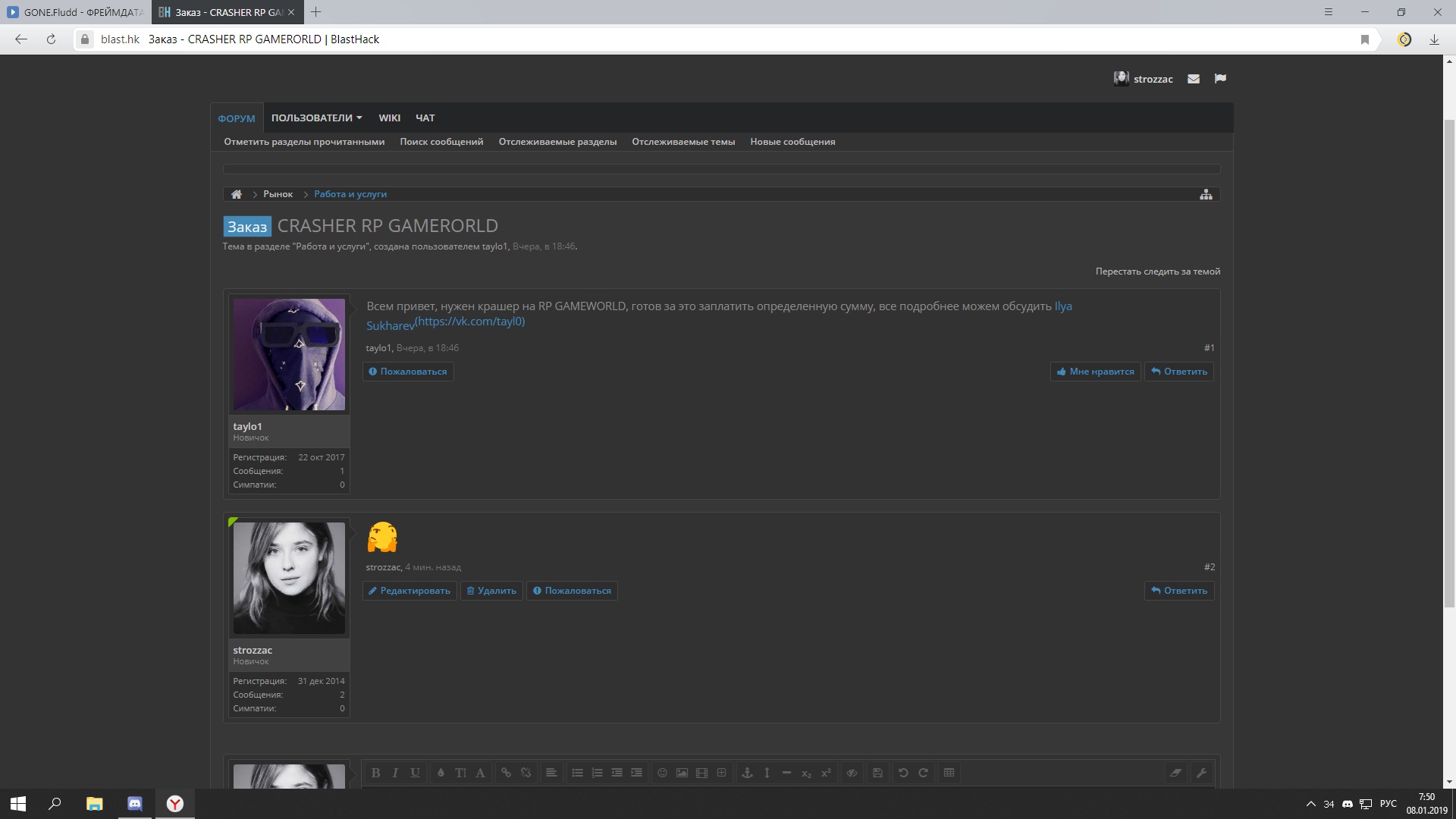1456x819 pixels.
Task: Toggle italic formatting in editor
Action: (x=395, y=773)
